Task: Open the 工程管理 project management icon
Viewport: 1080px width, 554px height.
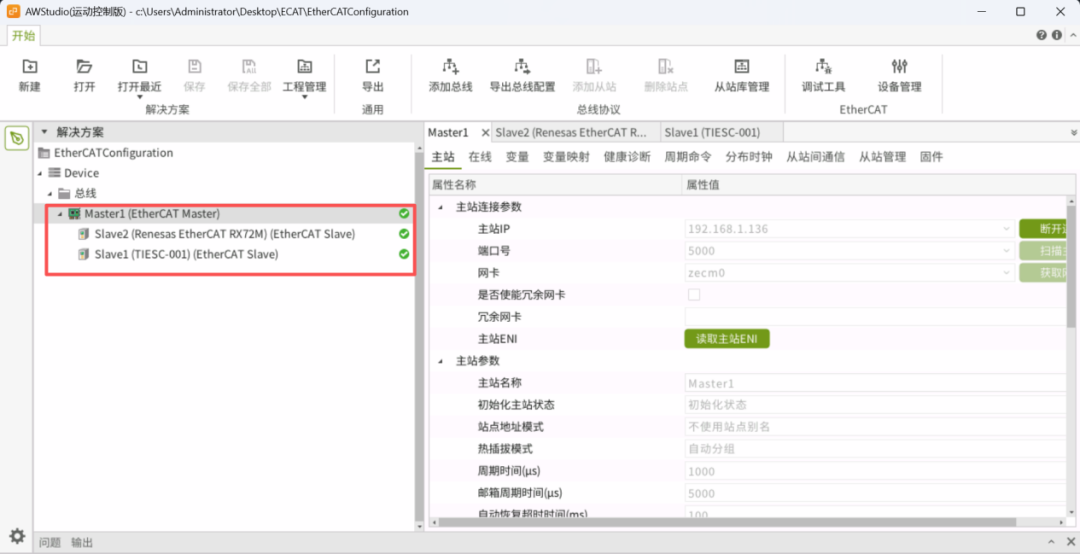Action: pyautogui.click(x=304, y=66)
